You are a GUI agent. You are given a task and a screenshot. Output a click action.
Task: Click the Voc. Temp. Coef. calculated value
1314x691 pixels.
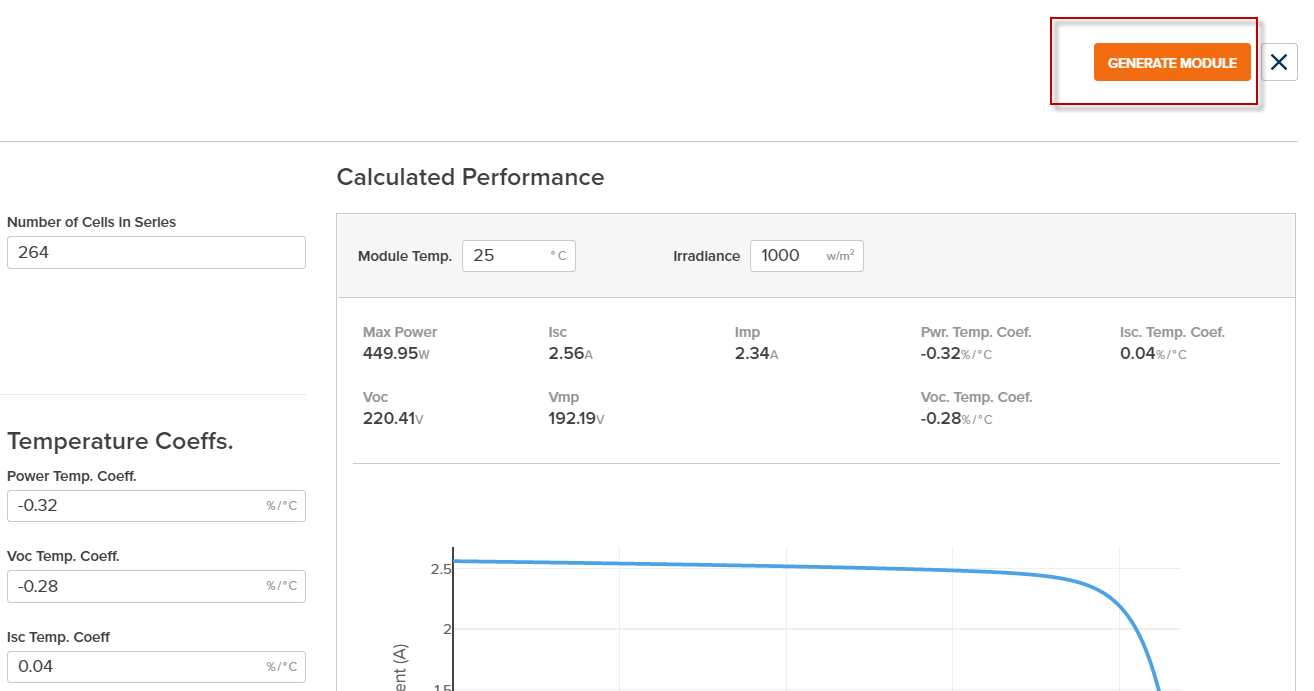[x=956, y=418]
